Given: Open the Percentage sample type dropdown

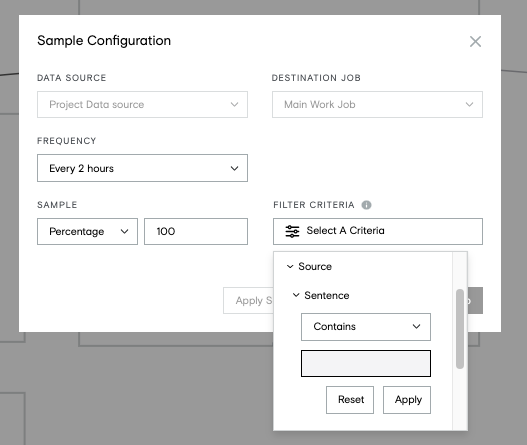Looking at the screenshot, I should coord(87,232).
